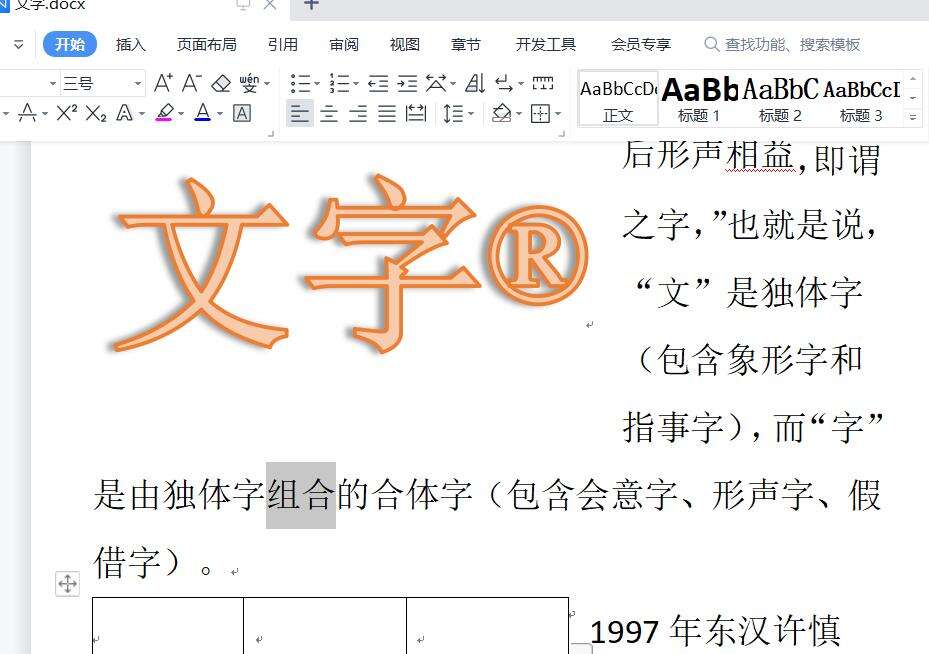Apply highlight color to selection

(x=165, y=113)
